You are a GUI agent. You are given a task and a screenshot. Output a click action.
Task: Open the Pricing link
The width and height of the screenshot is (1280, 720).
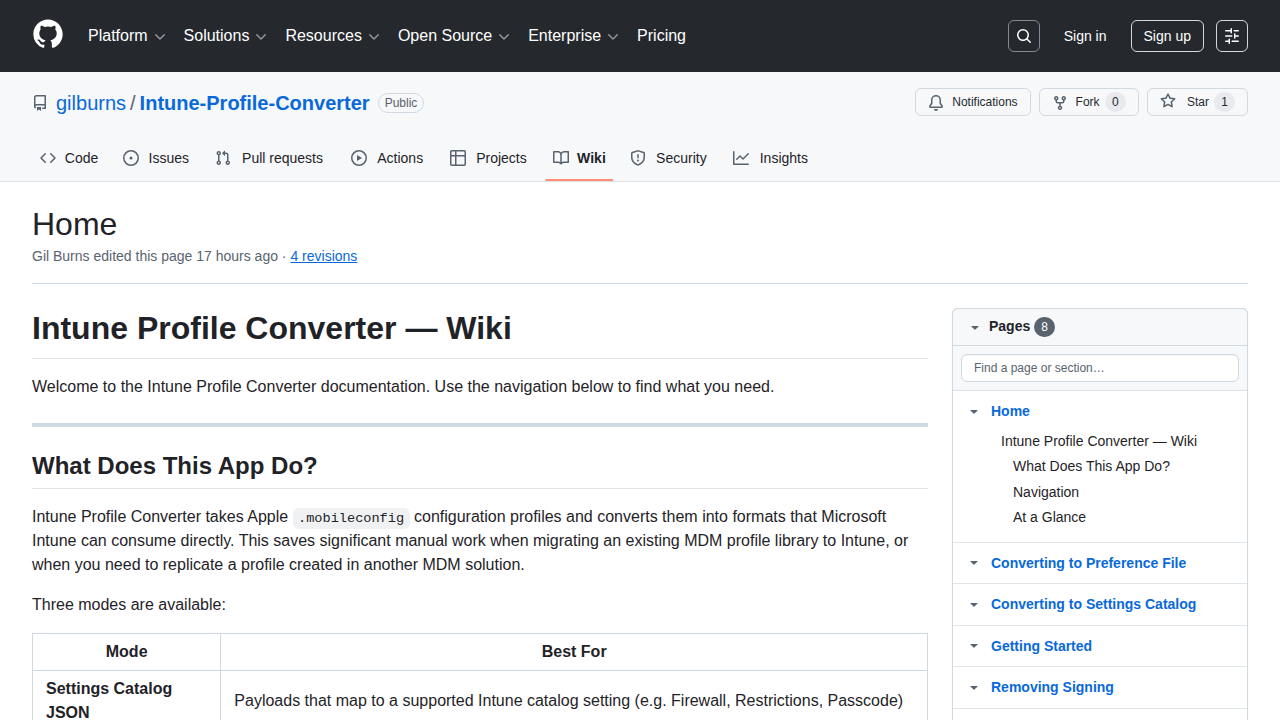coord(661,36)
